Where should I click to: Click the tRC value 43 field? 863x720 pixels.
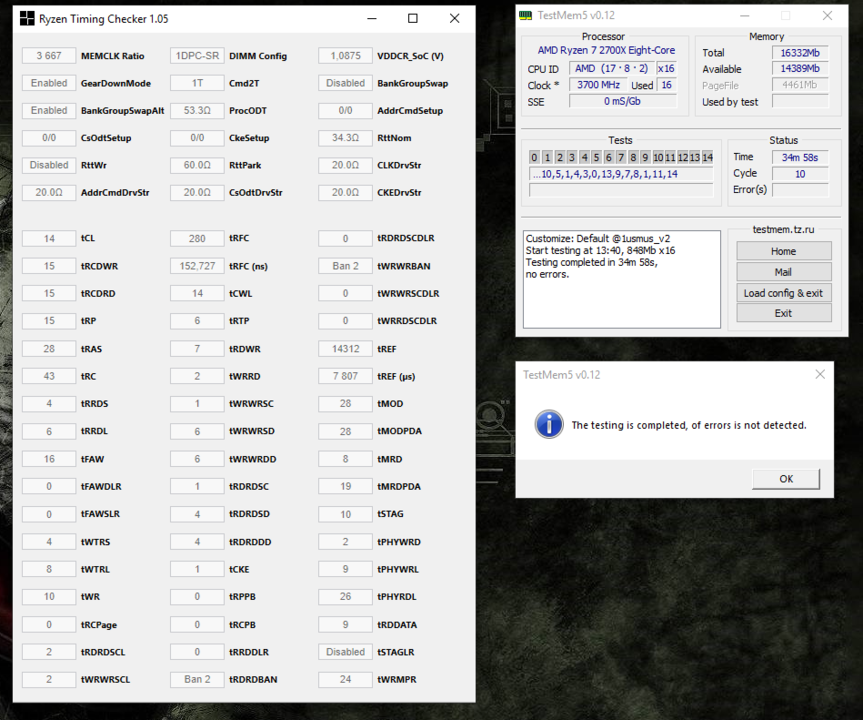(49, 376)
